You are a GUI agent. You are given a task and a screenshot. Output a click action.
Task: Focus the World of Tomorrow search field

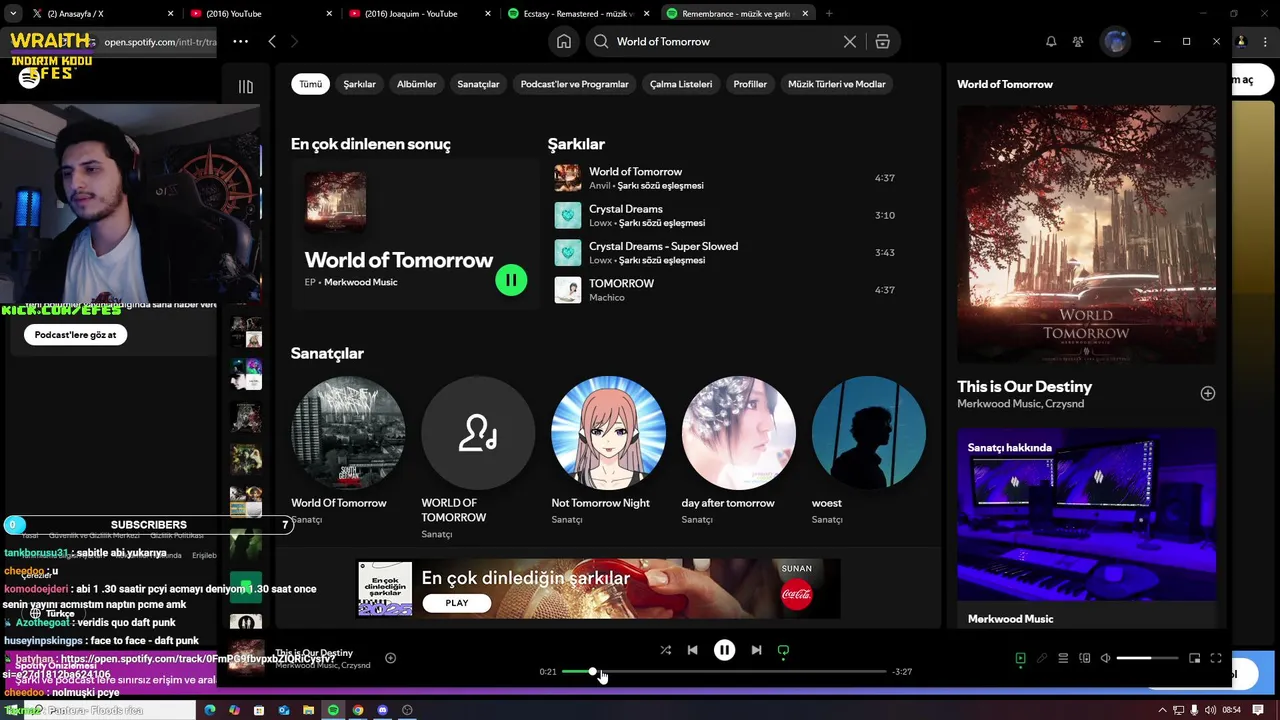point(726,41)
